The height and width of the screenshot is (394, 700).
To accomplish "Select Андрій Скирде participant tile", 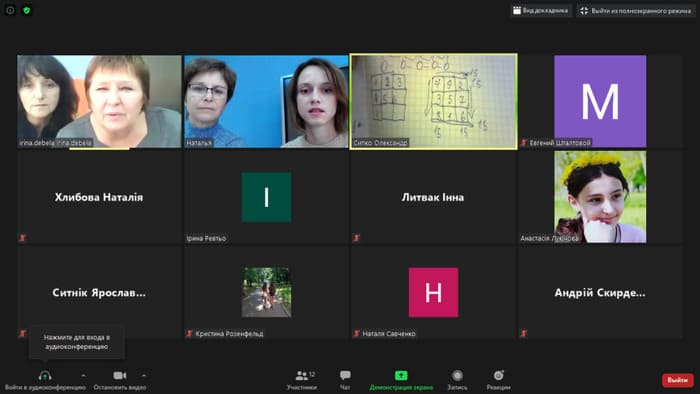I will (x=600, y=292).
